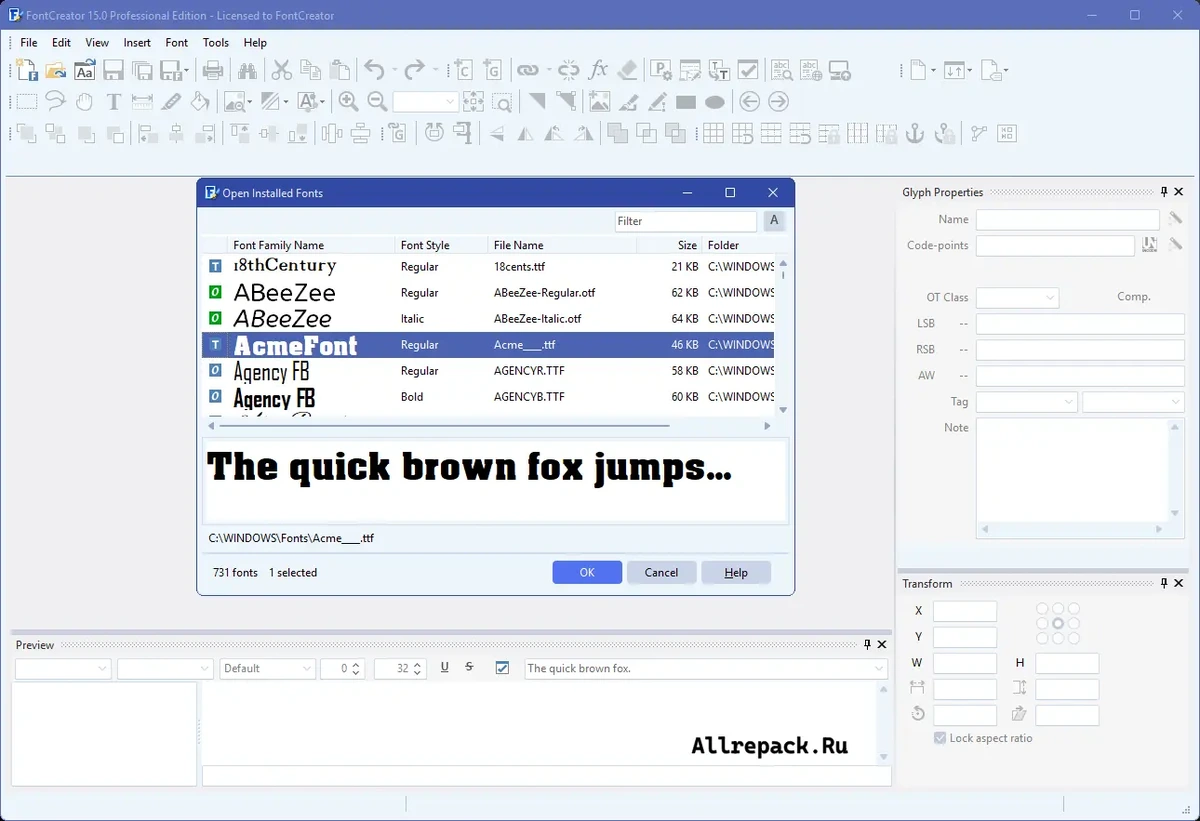Viewport: 1200px width, 821px height.
Task: Click the filled rectangle shape icon
Action: (686, 102)
